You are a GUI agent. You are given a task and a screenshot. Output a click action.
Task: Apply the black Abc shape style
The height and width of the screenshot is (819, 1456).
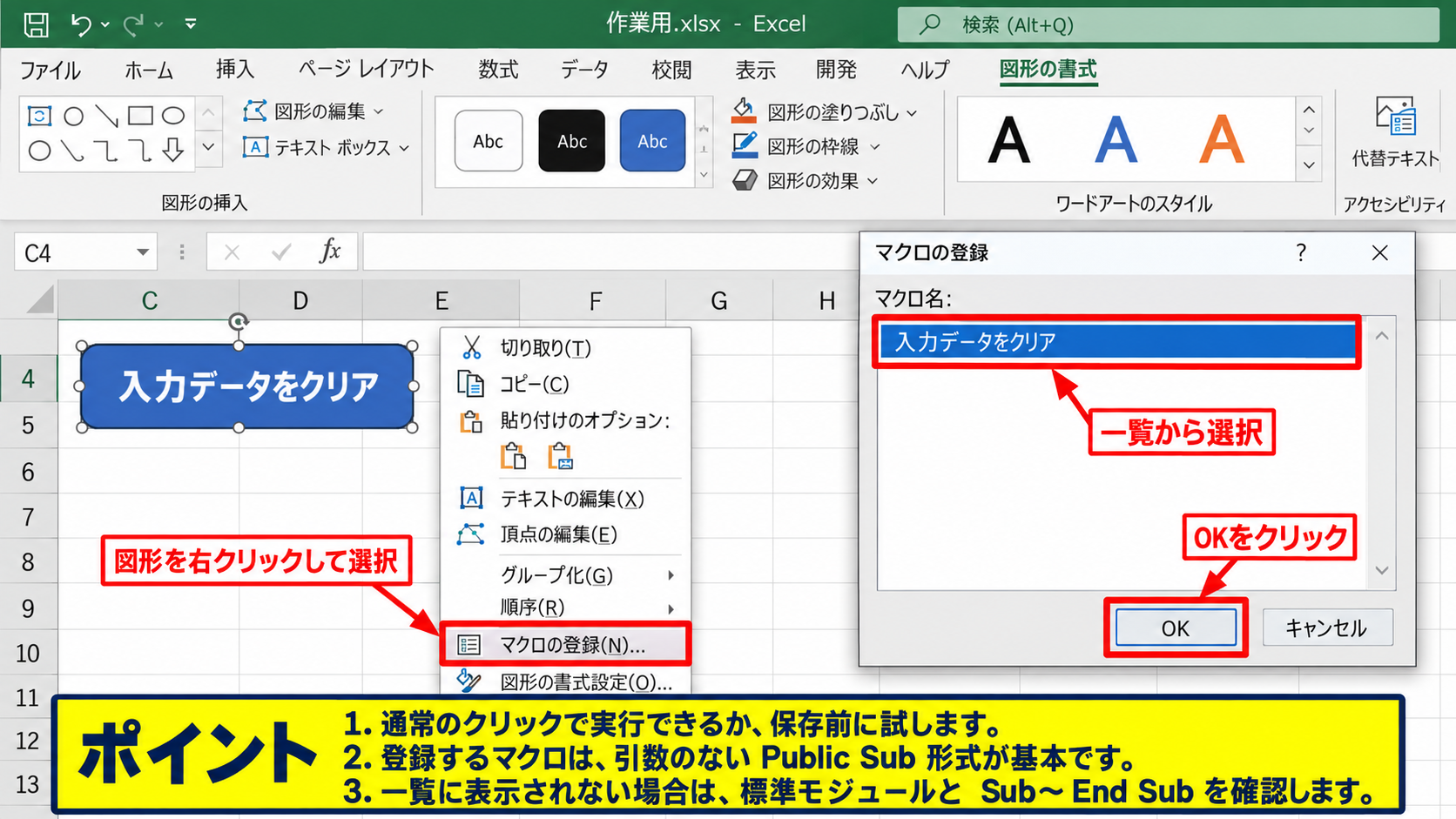[571, 141]
